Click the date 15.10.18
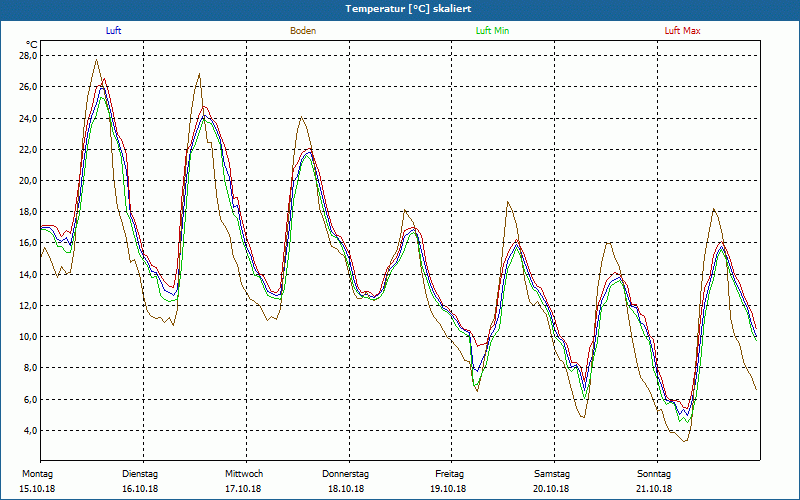The image size is (800, 500). (x=37, y=489)
